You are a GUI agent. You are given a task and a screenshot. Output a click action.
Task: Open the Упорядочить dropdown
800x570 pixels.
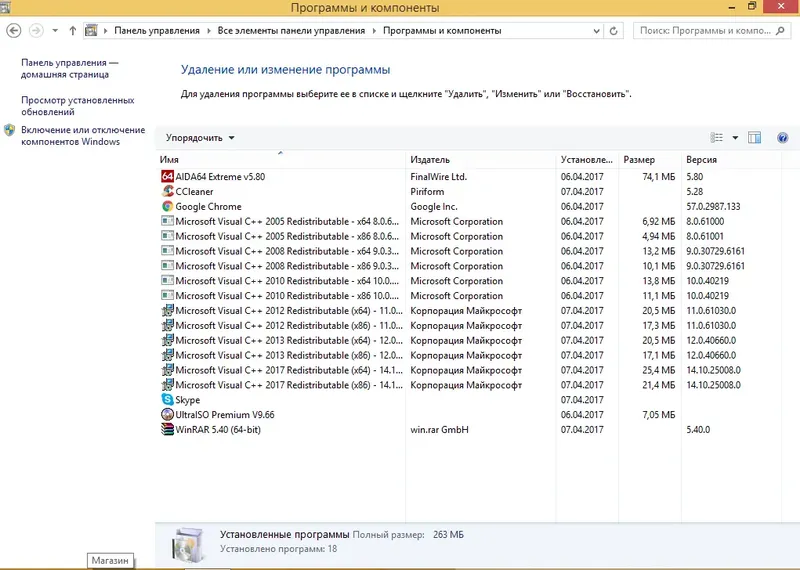pos(199,138)
